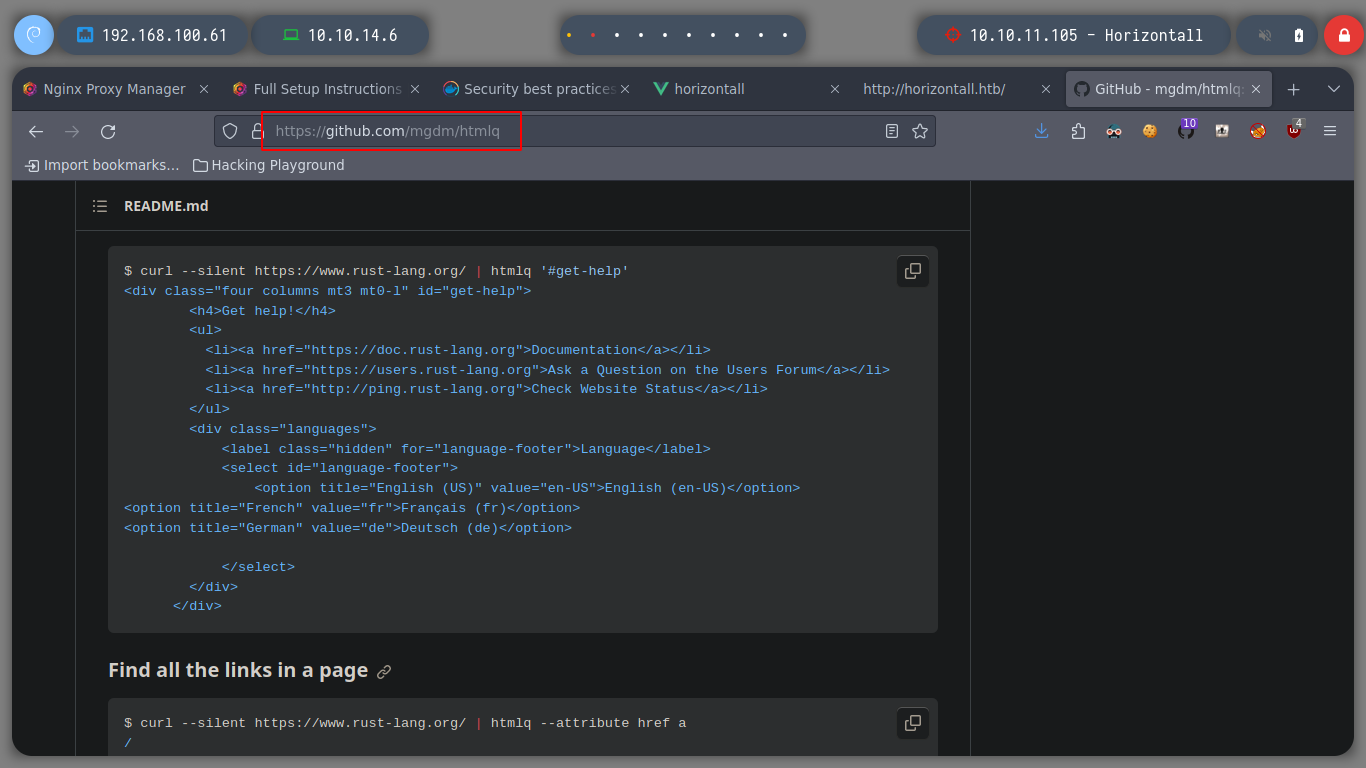The height and width of the screenshot is (768, 1366).
Task: Switch to the second red workspace dot
Action: click(593, 35)
